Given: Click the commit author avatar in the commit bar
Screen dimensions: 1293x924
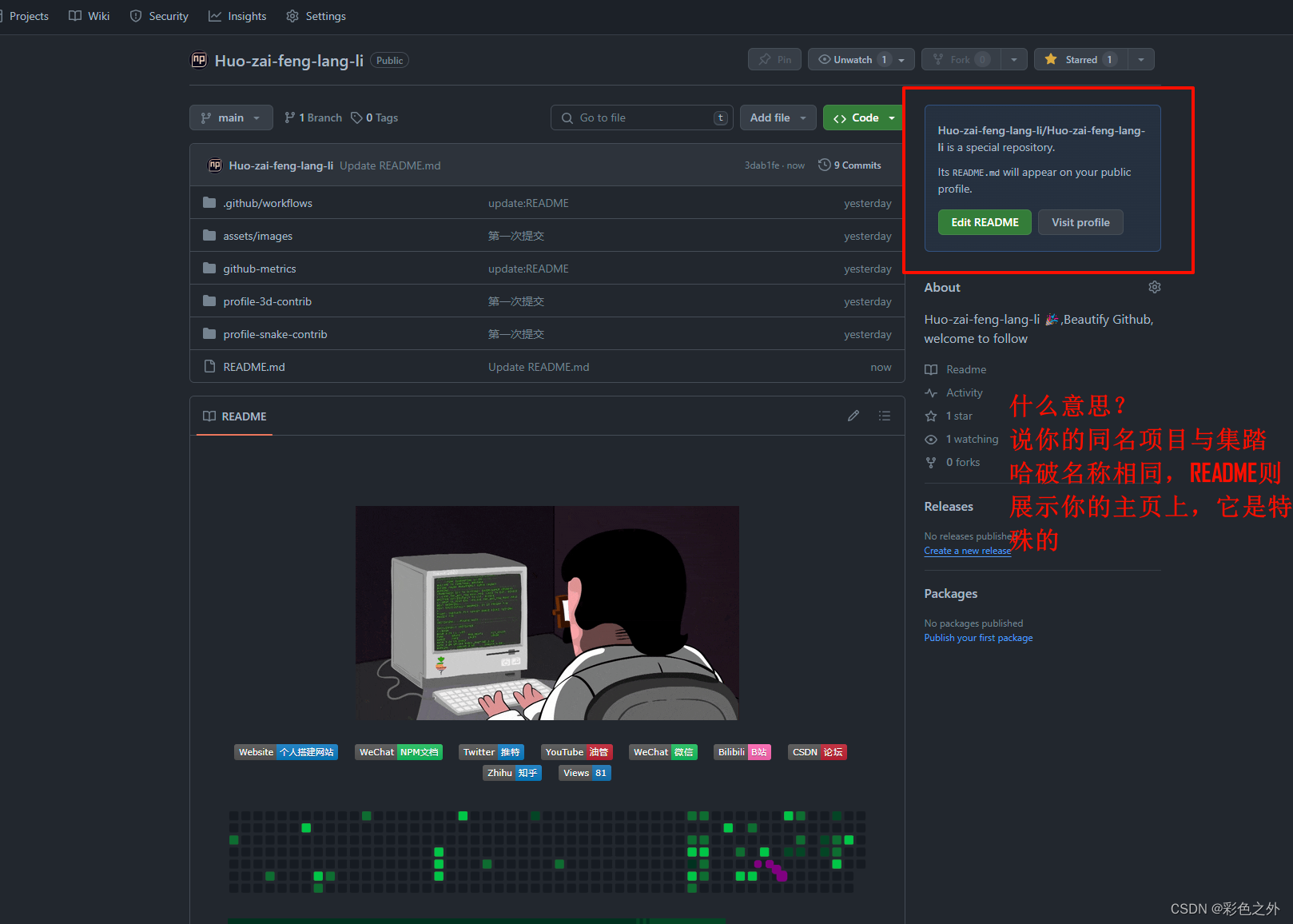Looking at the screenshot, I should pos(215,165).
